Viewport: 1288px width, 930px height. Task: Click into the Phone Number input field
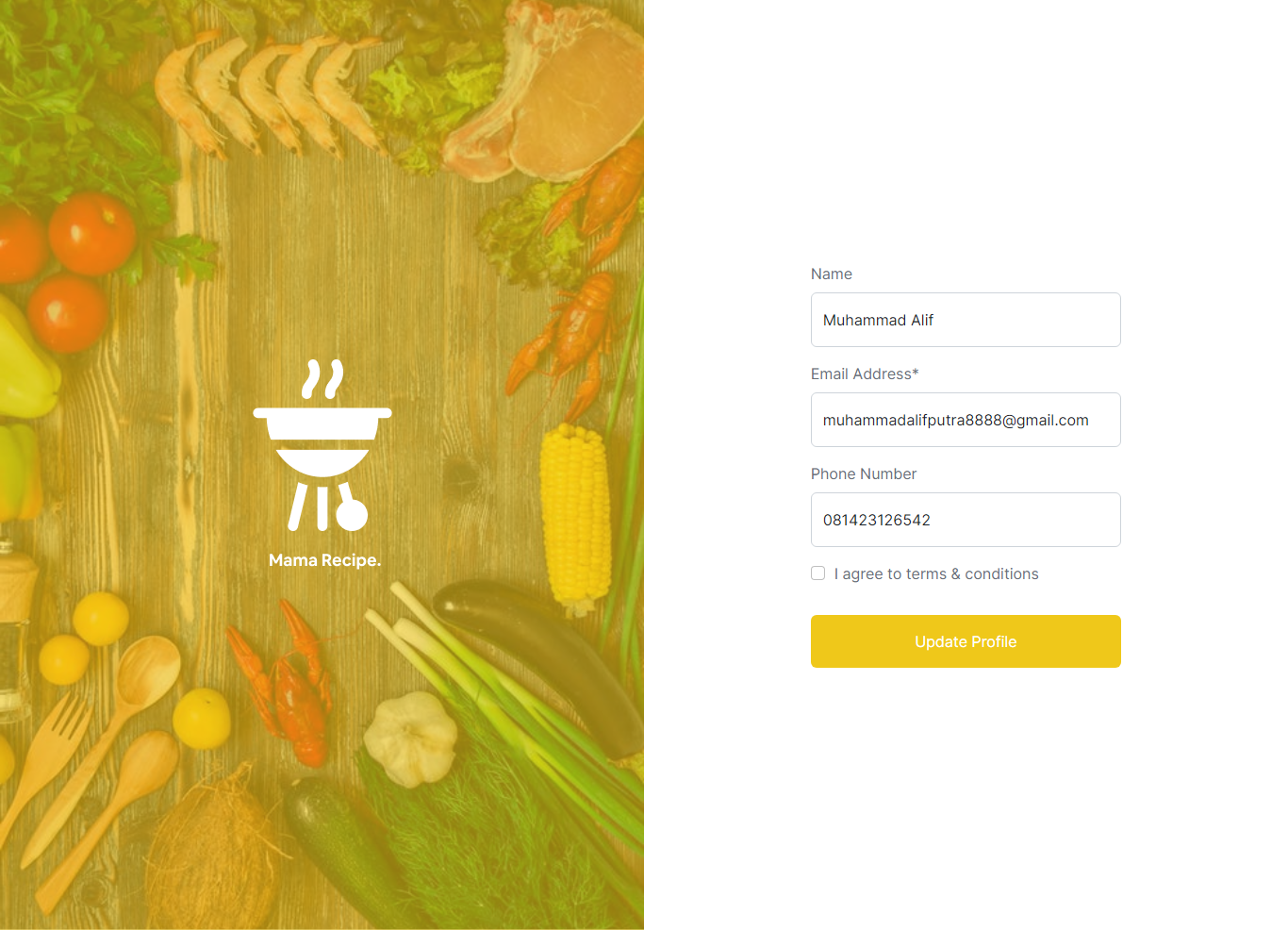(966, 520)
